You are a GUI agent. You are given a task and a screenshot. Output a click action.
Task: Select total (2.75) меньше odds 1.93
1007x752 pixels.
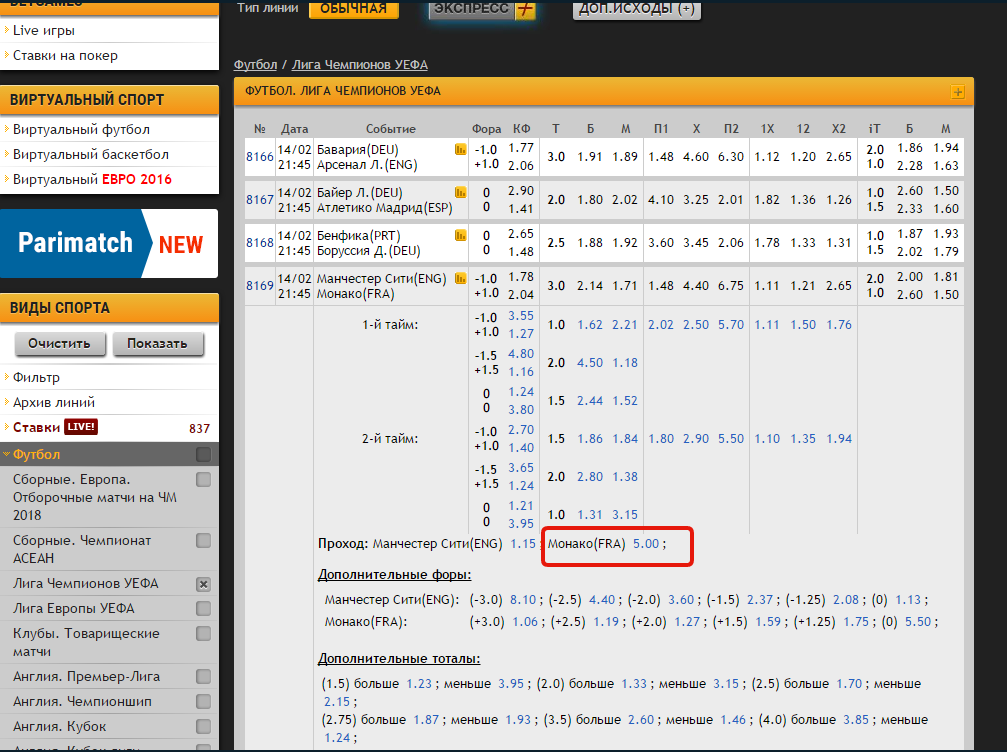click(x=518, y=720)
